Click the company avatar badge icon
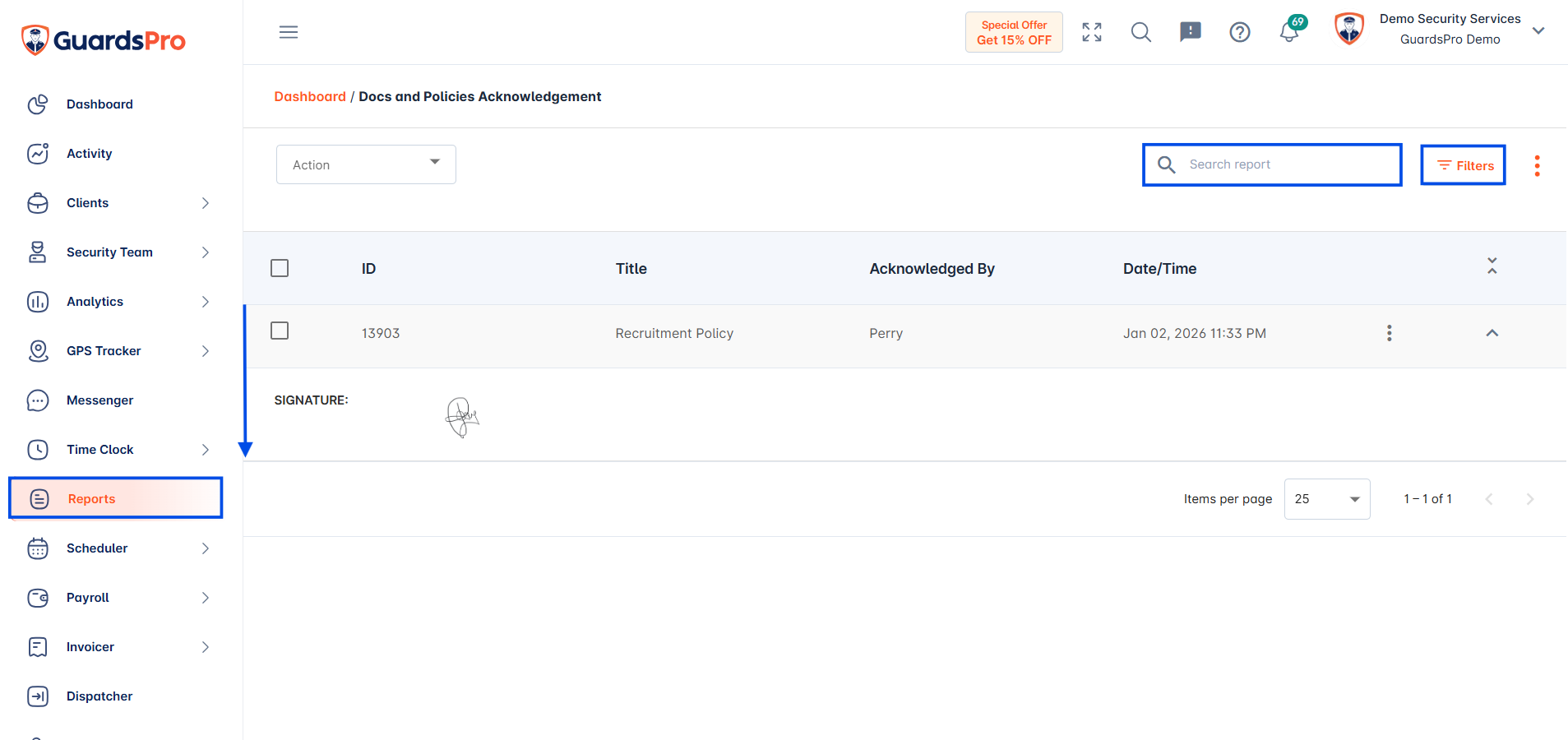1568x740 pixels. [1349, 29]
